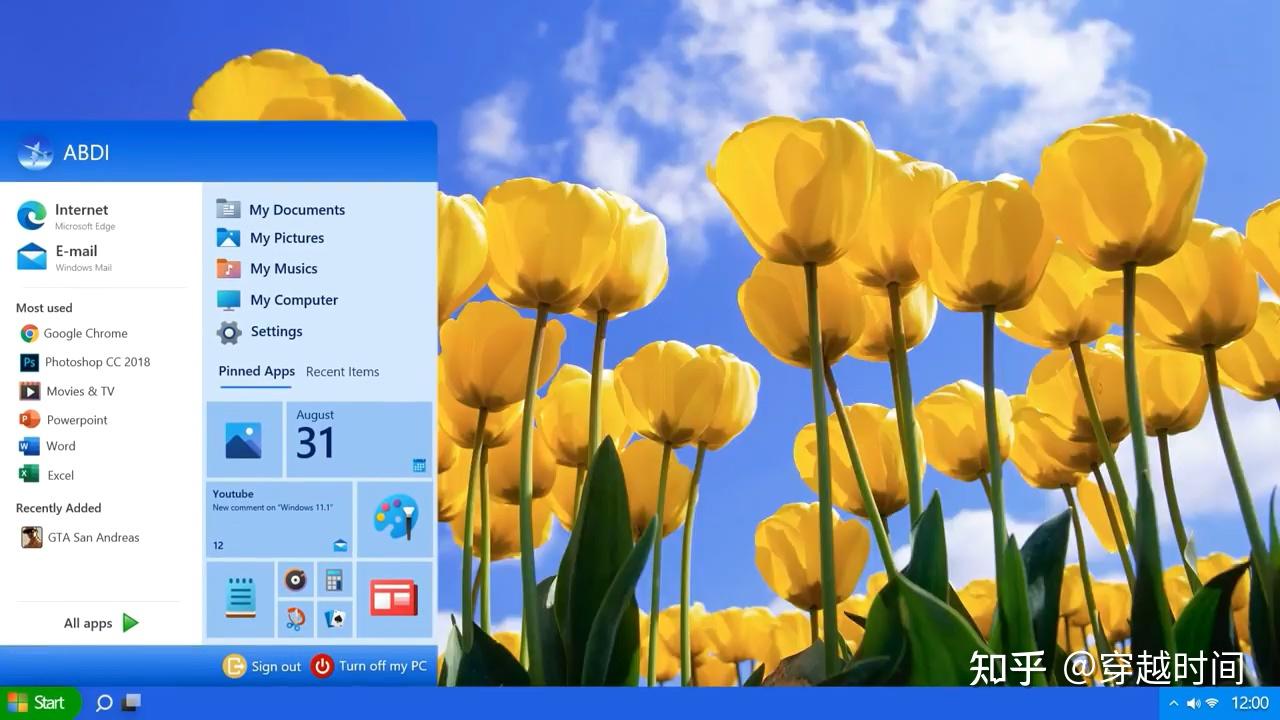Switch to the Recent Items tab
The height and width of the screenshot is (720, 1280).
tap(342, 372)
